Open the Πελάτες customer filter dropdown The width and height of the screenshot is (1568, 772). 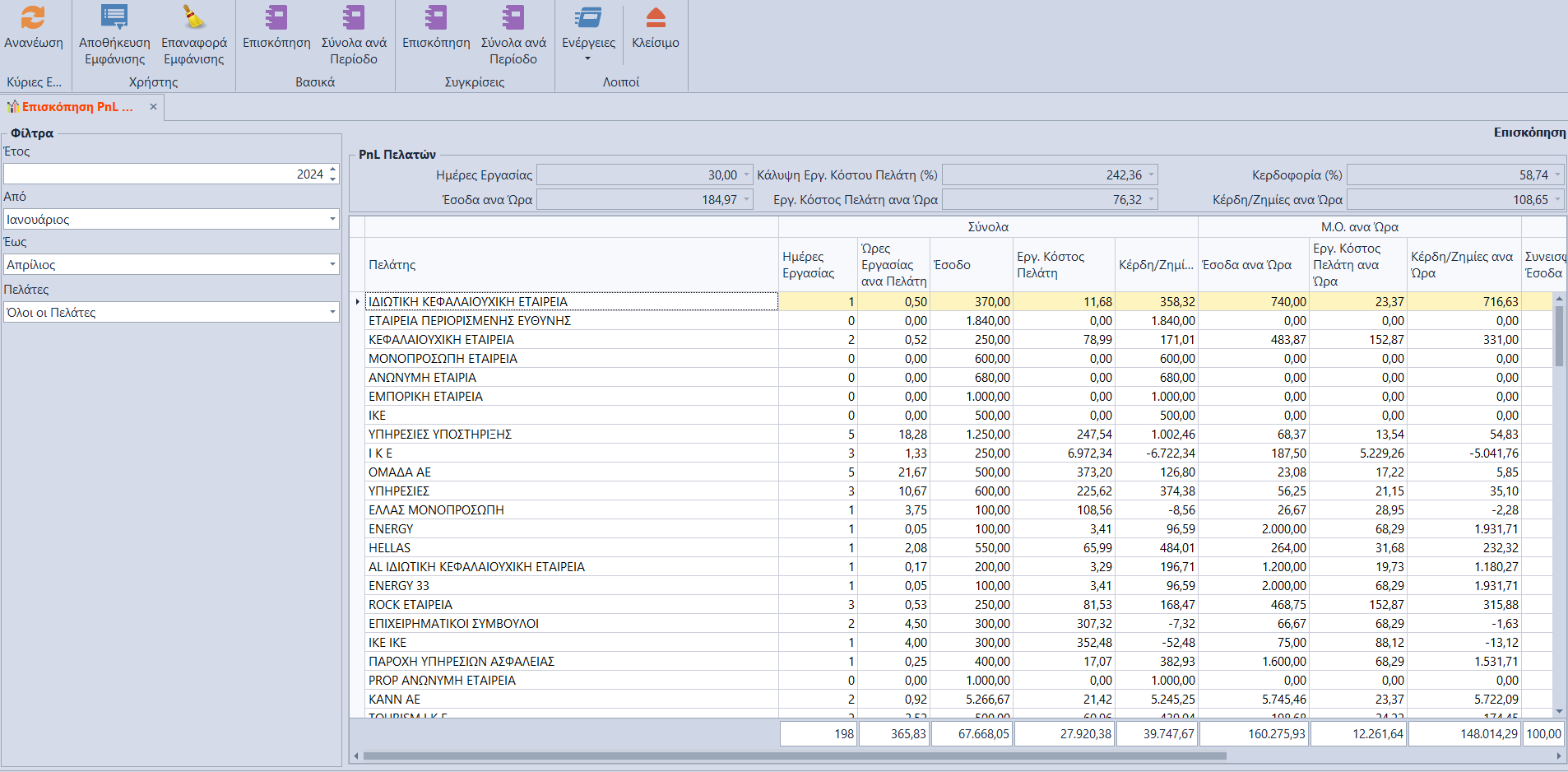coord(332,313)
